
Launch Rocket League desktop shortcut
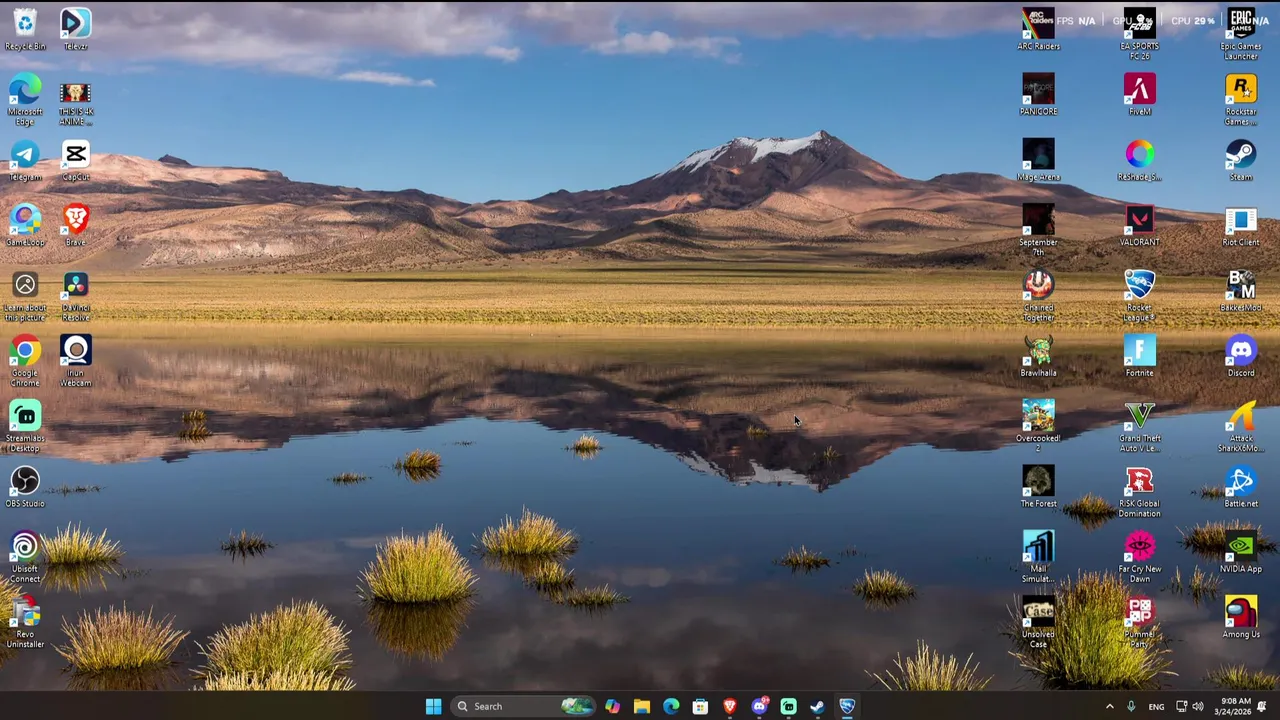(1139, 295)
